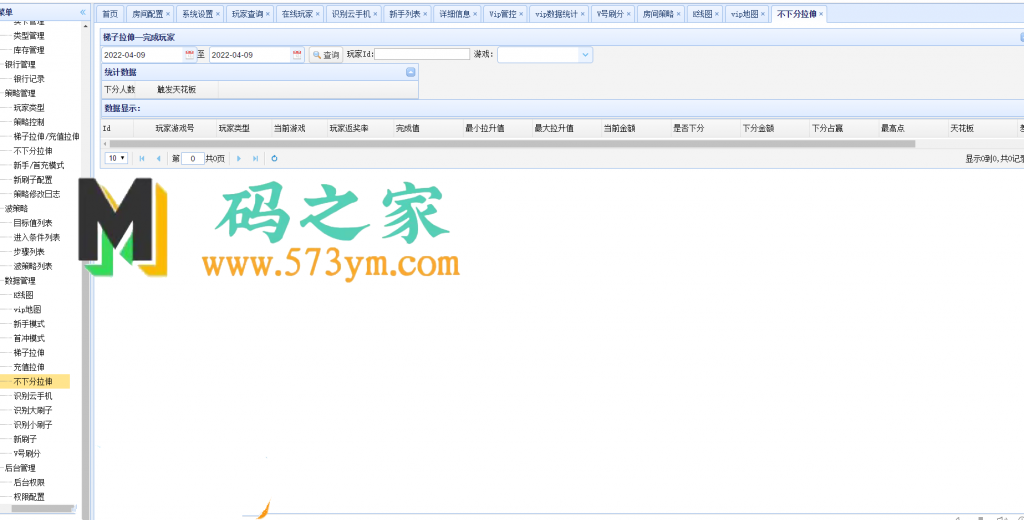
Task: Switch to the vip数据统计 tab
Action: (556, 14)
